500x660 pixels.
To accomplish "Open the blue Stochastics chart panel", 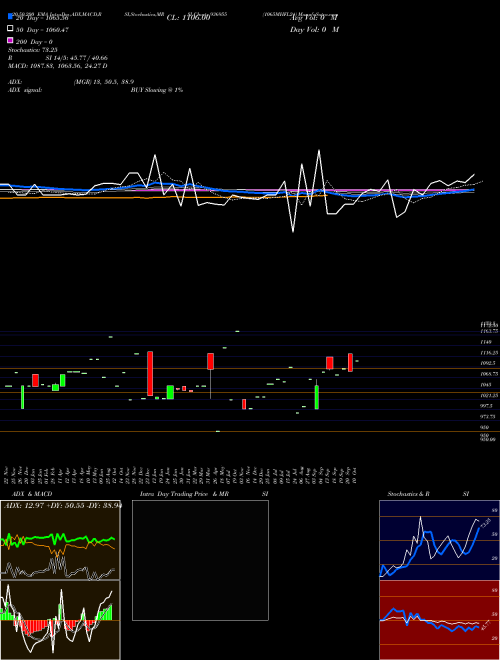I will (x=439, y=540).
